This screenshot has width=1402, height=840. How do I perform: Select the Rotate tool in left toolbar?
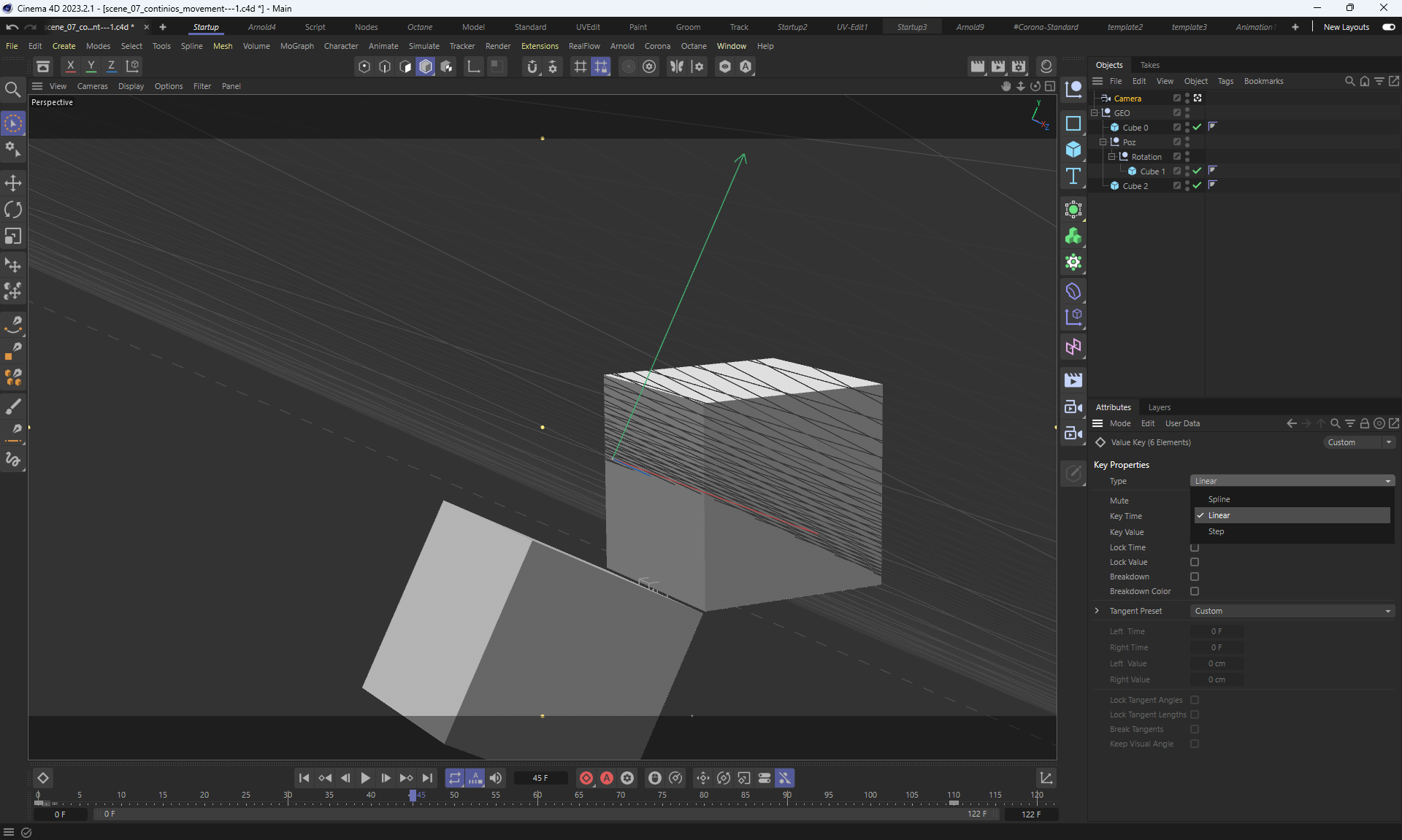pos(13,210)
